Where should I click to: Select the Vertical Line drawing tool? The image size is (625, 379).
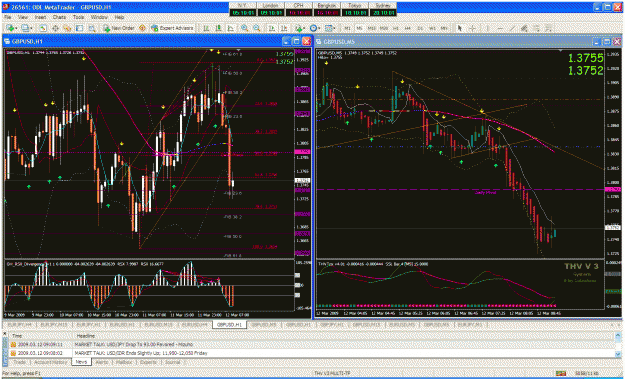coord(487,28)
